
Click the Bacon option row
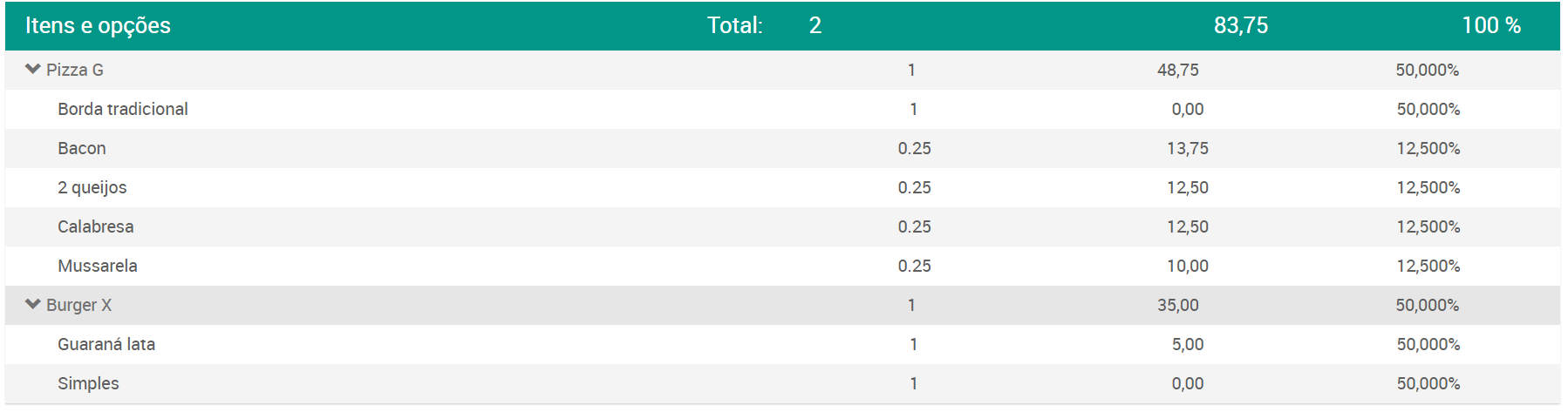pyautogui.click(x=782, y=148)
